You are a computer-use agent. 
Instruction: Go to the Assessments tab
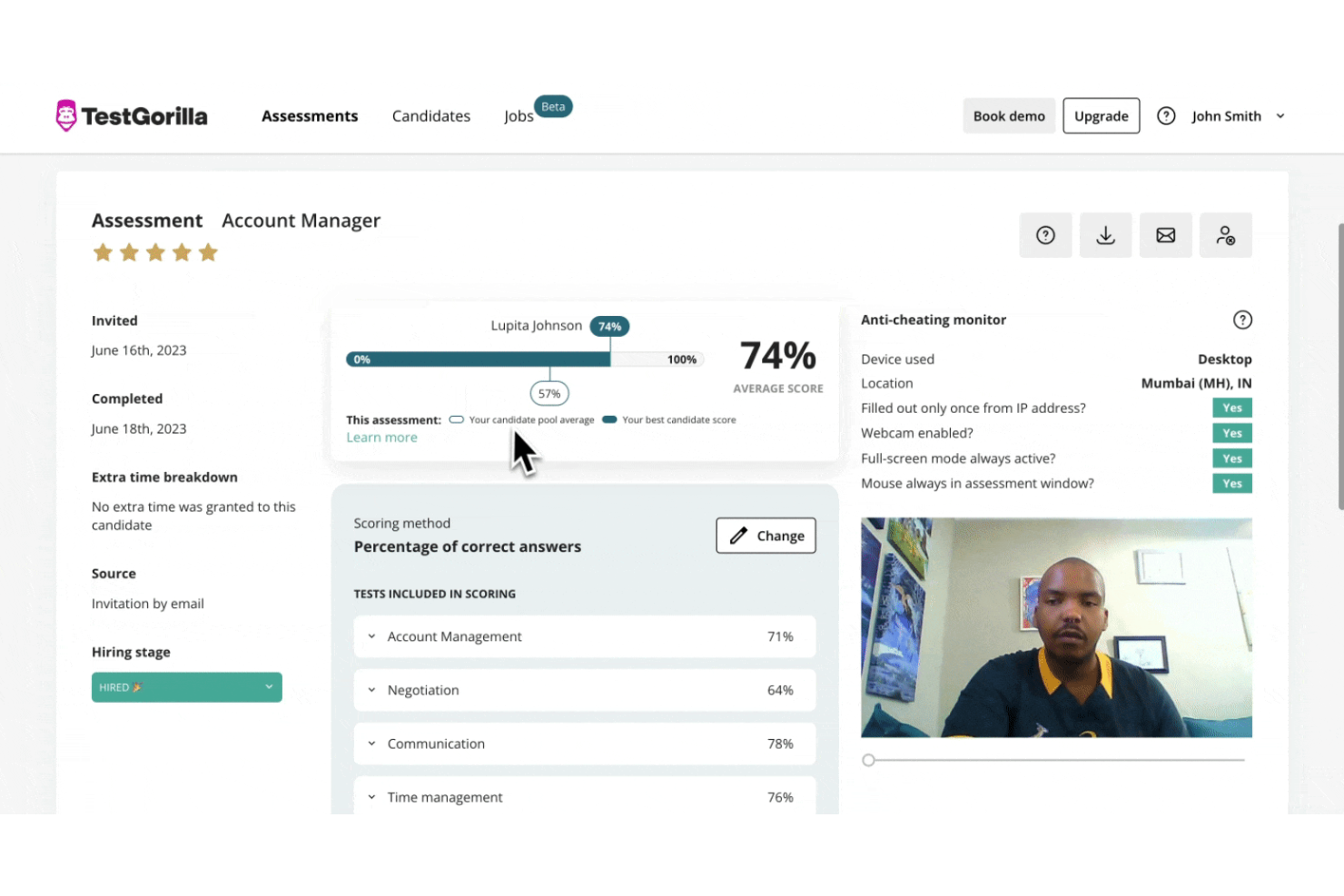point(310,116)
